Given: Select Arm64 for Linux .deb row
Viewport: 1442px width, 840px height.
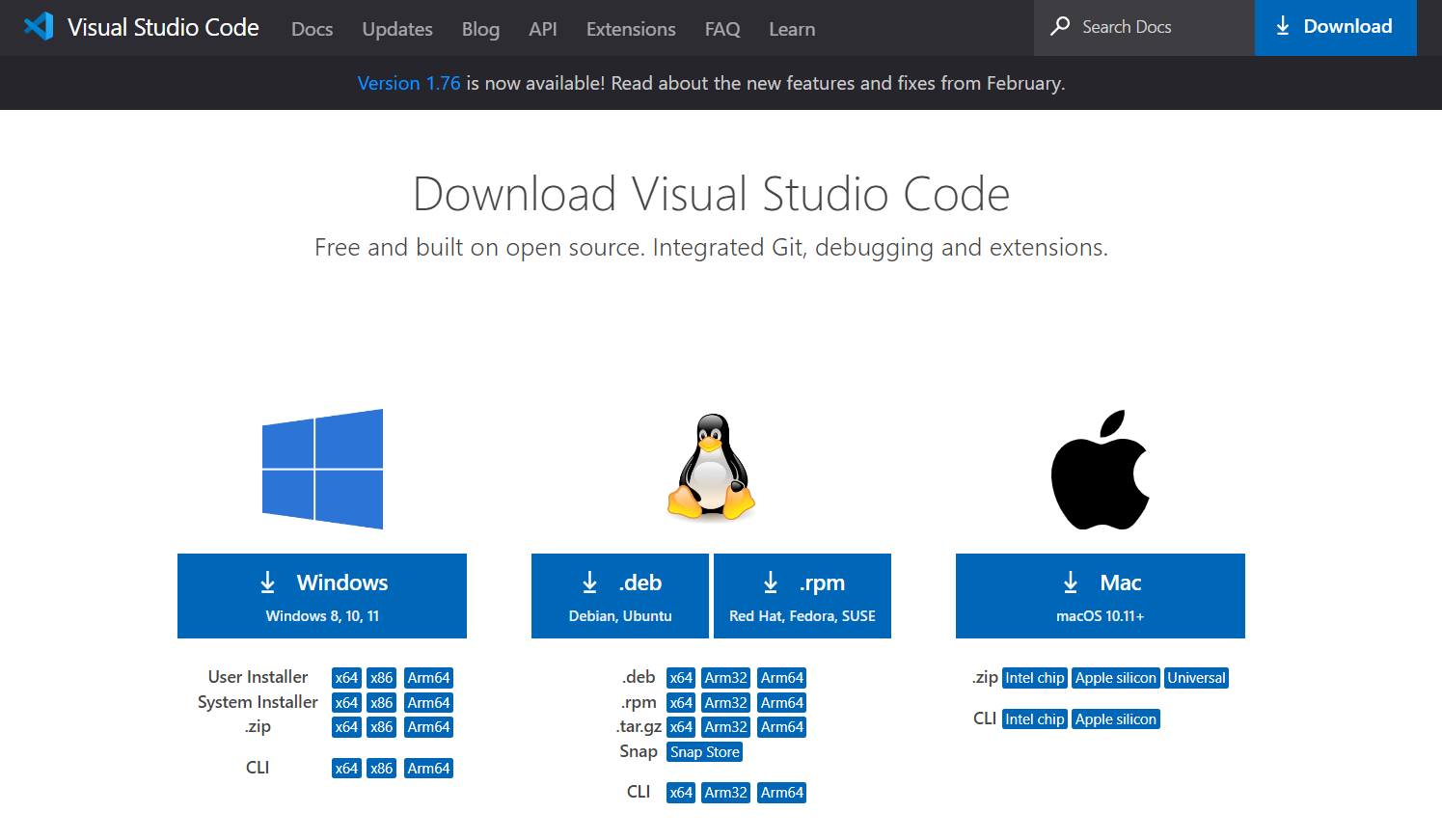Looking at the screenshot, I should tap(781, 678).
